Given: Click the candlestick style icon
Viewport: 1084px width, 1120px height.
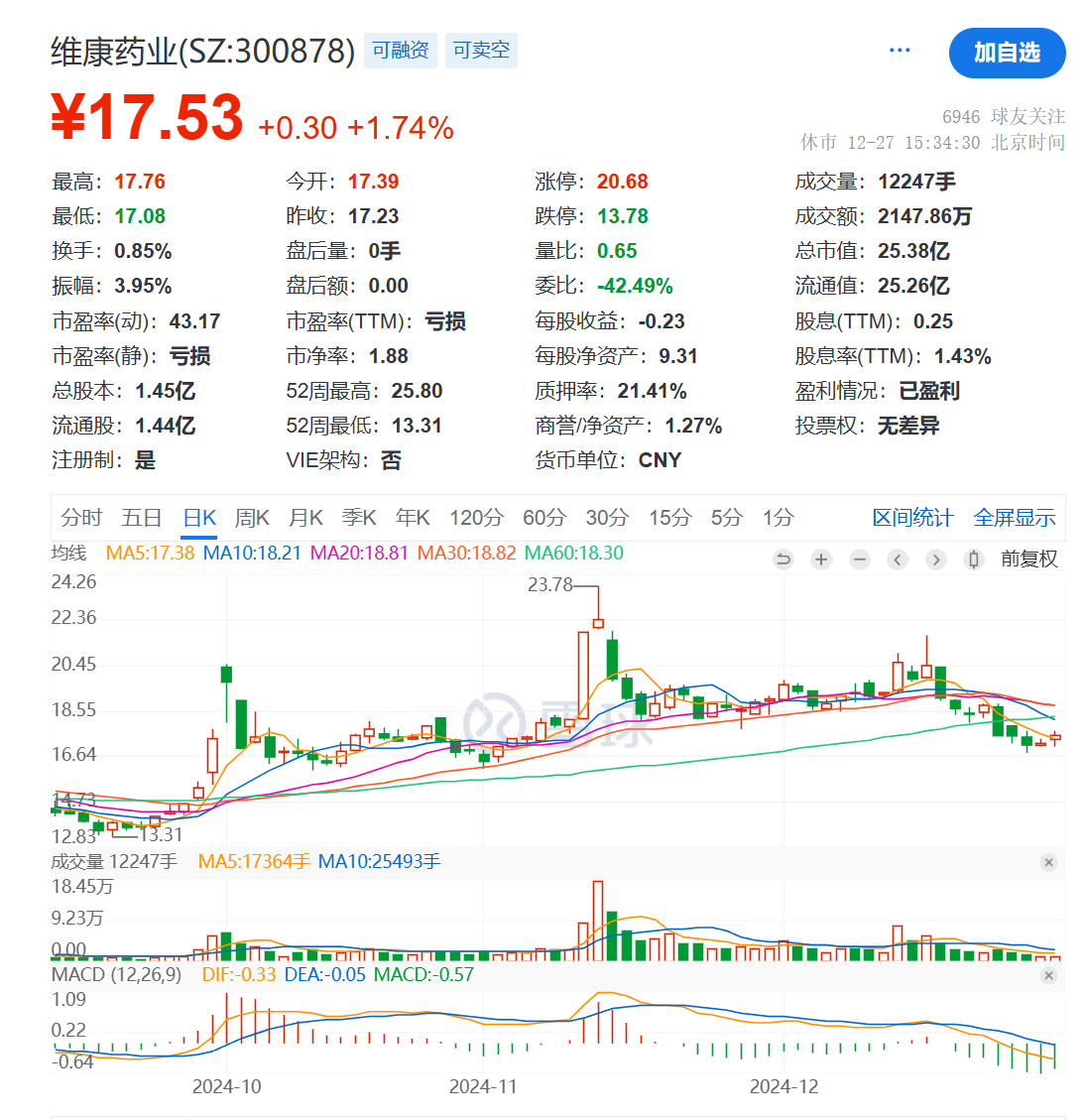Looking at the screenshot, I should click(973, 560).
